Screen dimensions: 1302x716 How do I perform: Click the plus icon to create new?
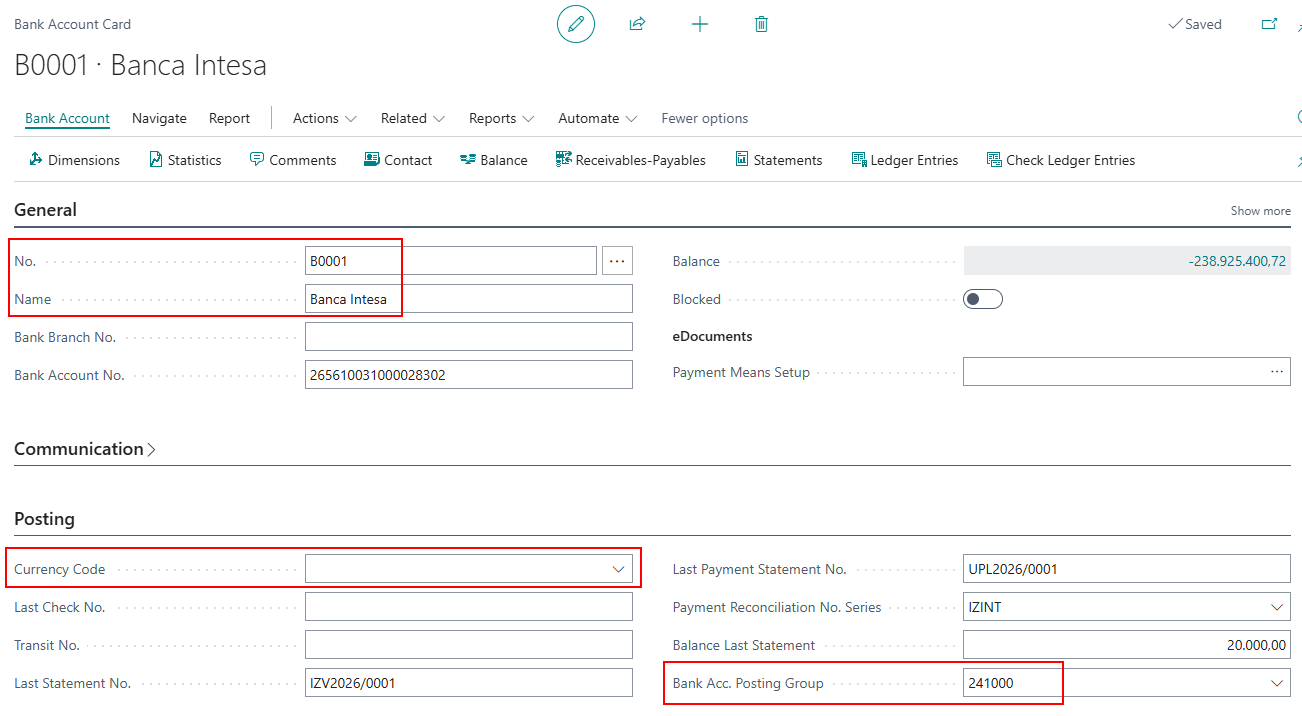click(700, 24)
